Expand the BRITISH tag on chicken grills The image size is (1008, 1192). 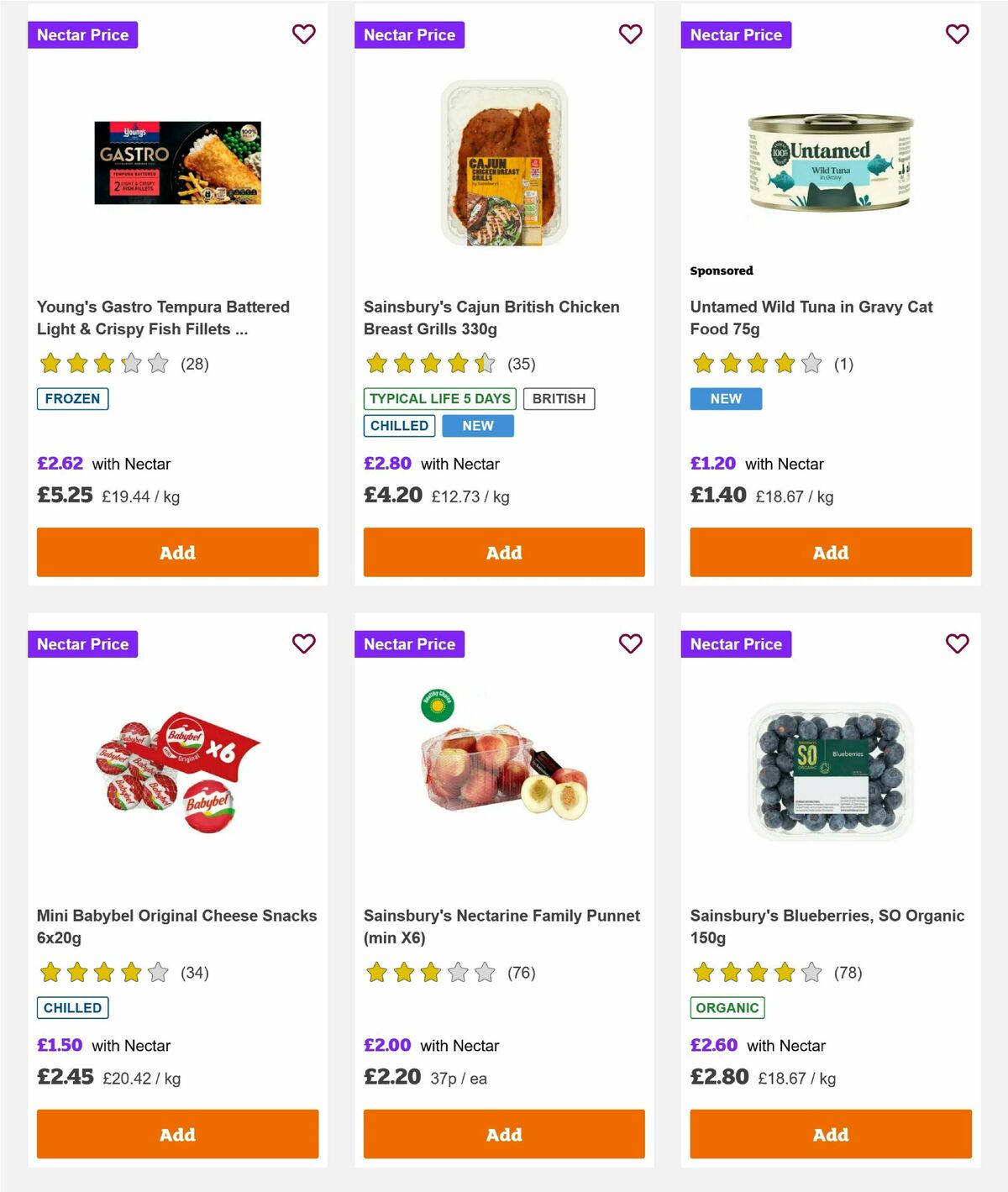559,398
